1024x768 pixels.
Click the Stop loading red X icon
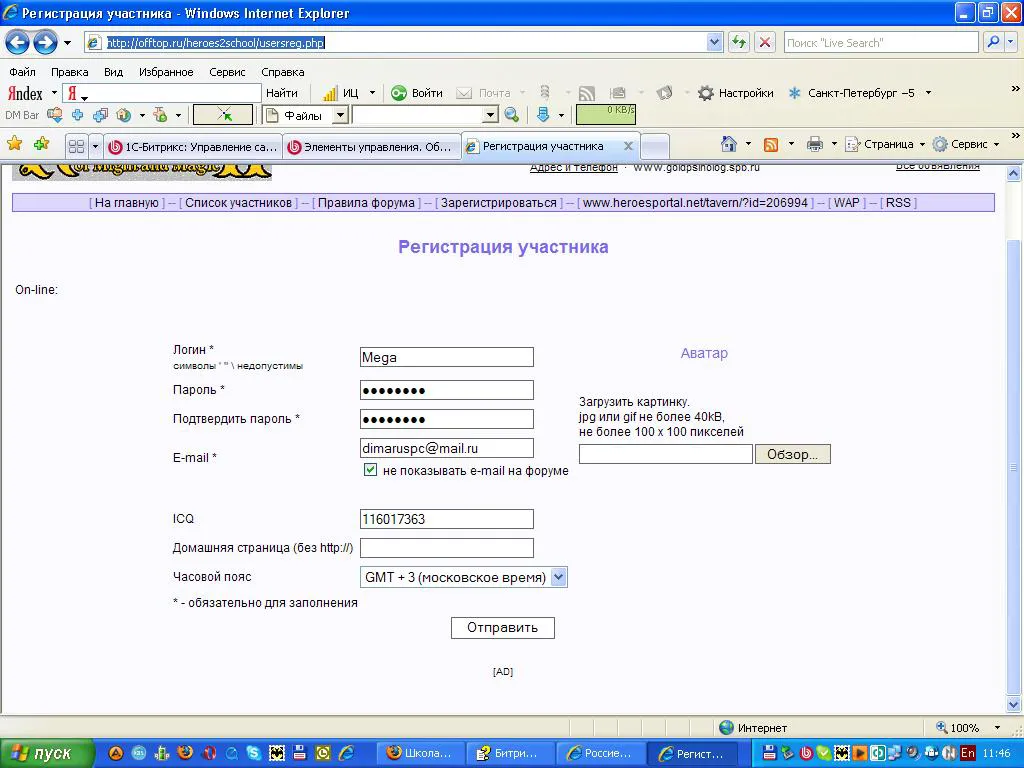pos(764,42)
